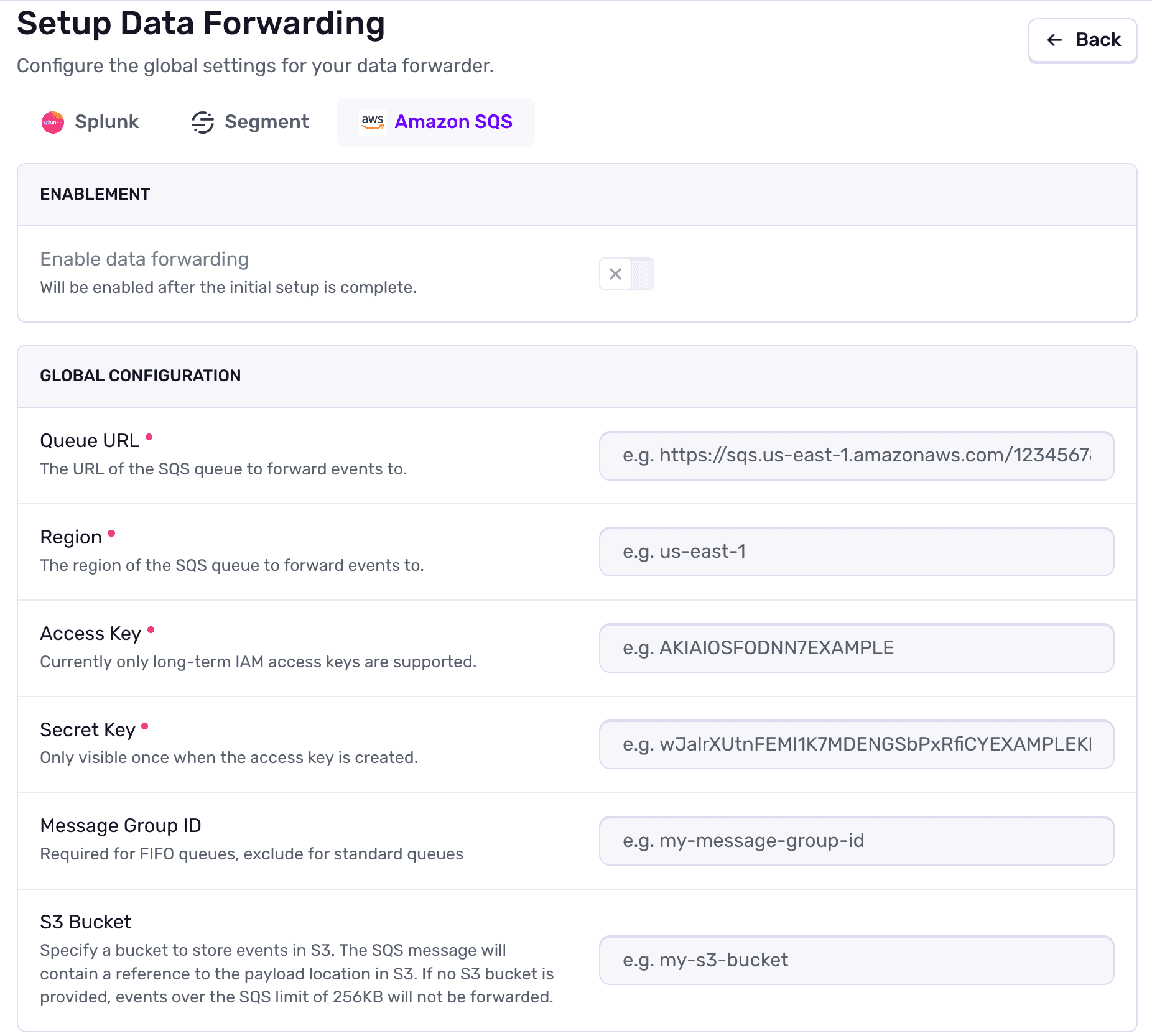Screen dimensions: 1152x1036
Task: Click the ENABLEMENT section header
Action: pos(95,194)
